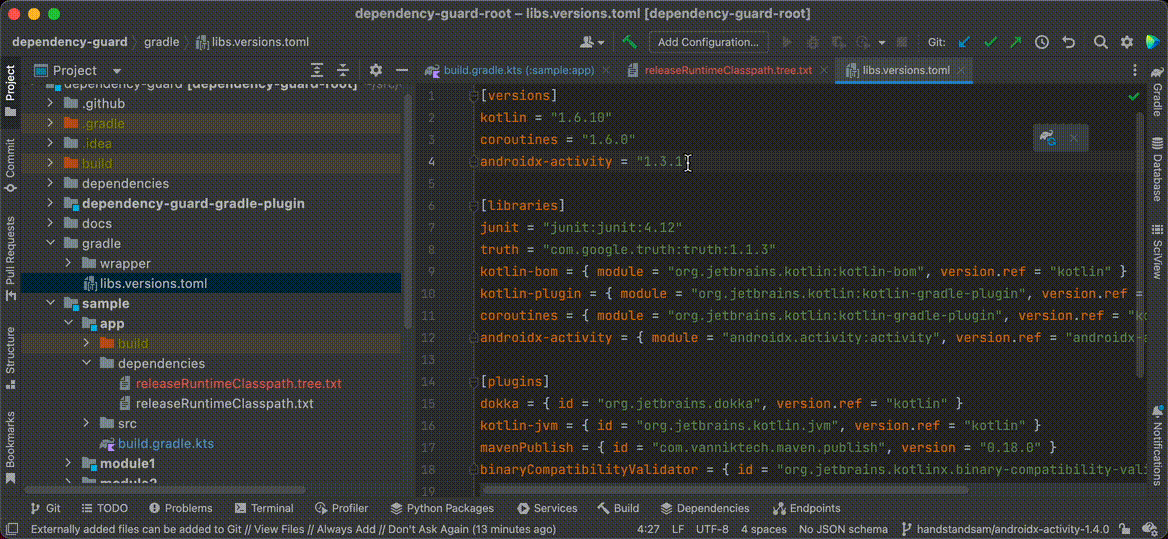Screen dimensions: 1168x539
Task: Show Git history clock icon
Action: [x=1042, y=42]
